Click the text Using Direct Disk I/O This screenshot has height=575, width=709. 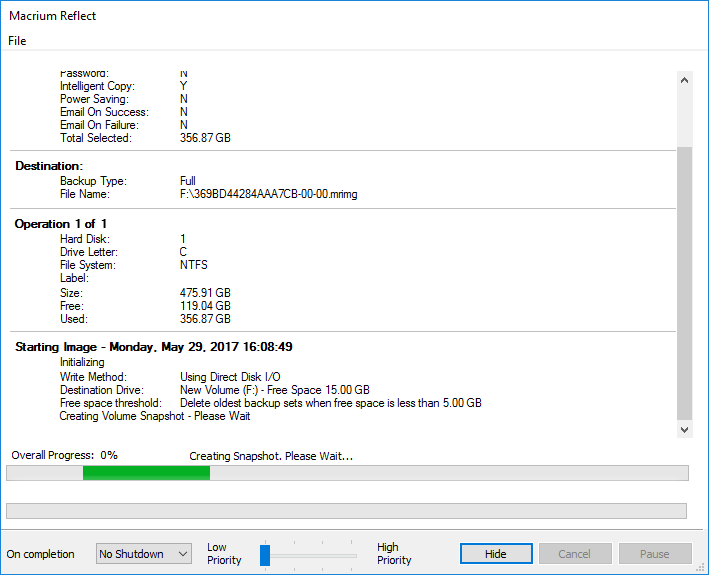click(230, 377)
